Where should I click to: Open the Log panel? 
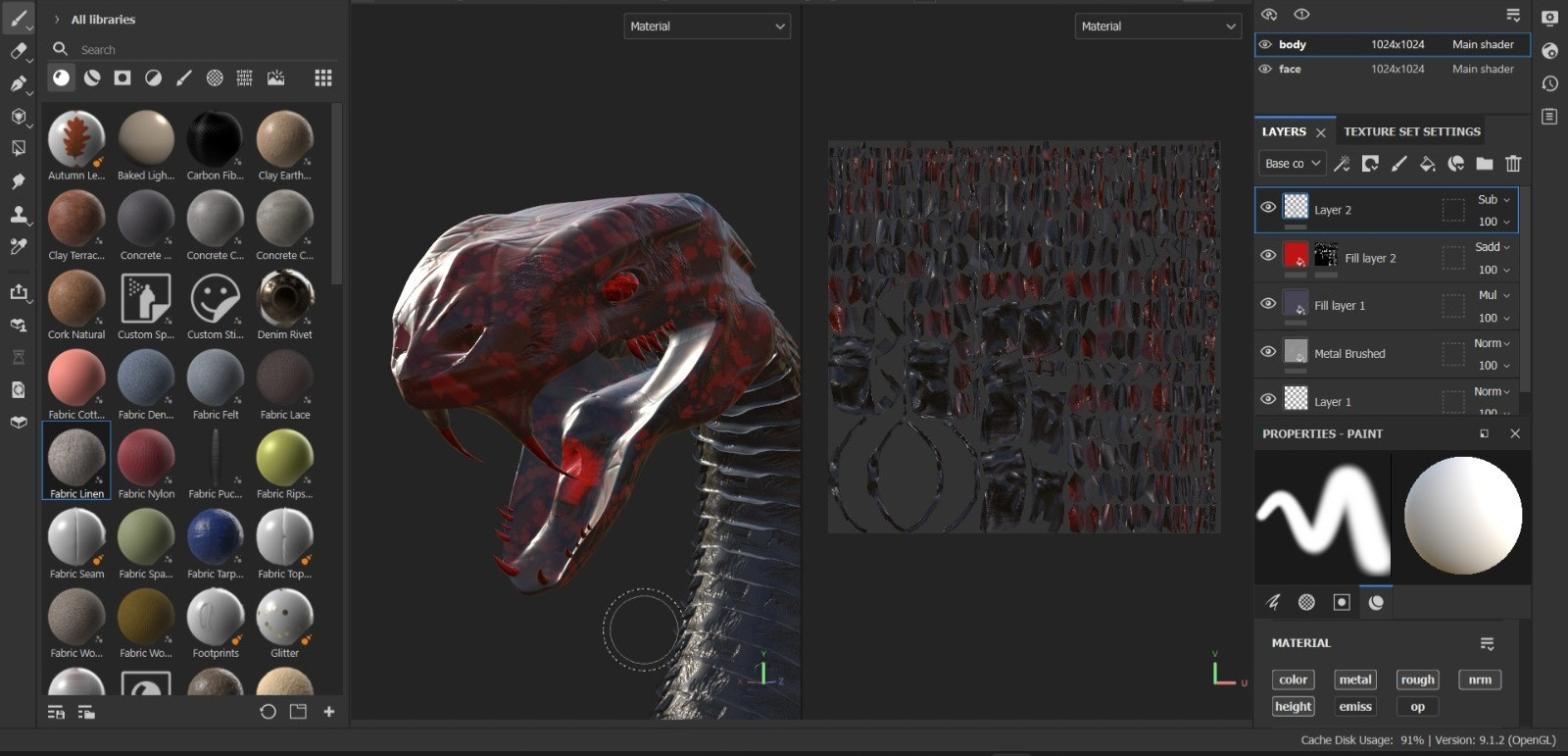click(x=1549, y=117)
